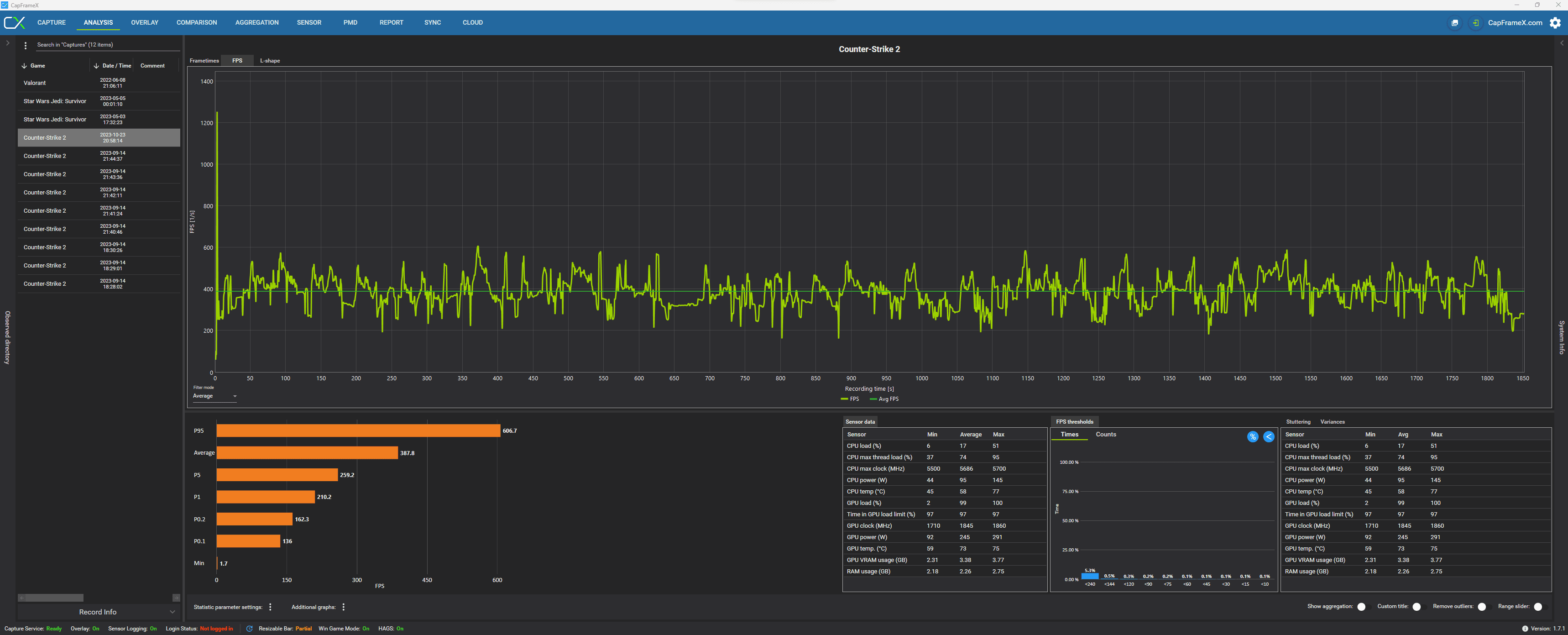Viewport: 1568px width, 635px height.
Task: Select Counter-Strike 2 record from 2023-10-23
Action: (x=99, y=137)
